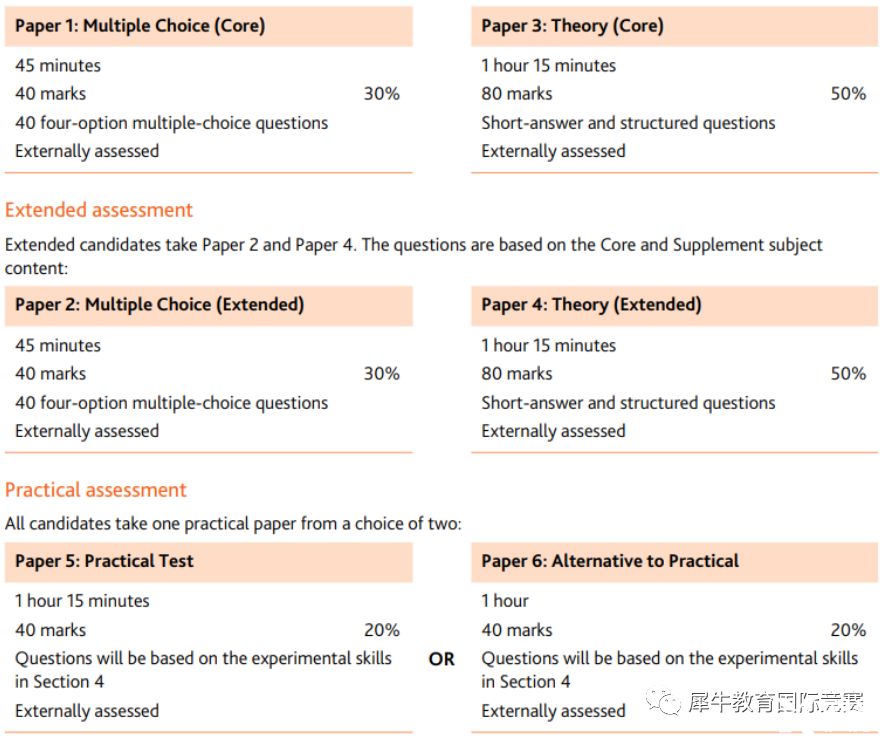Click '1 hour' duration under Paper 6
This screenshot has height=741, width=892.
tap(505, 601)
